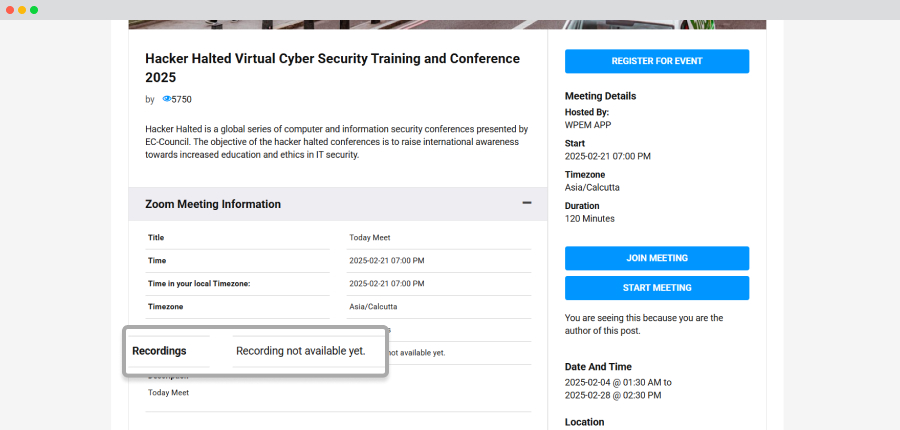
Task: Click the event banner image at top
Action: [447, 24]
